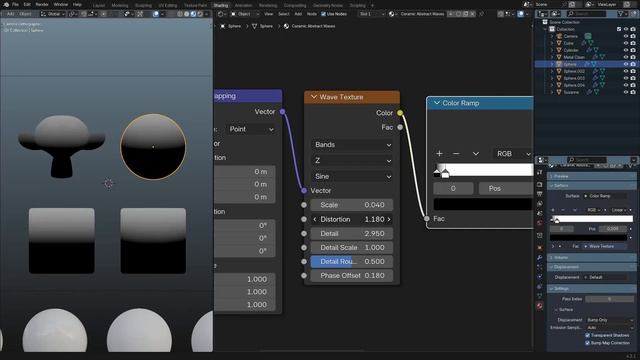Image resolution: width=640 pixels, height=360 pixels.
Task: Open Color Ramp RGB color mode dropdown
Action: (x=512, y=153)
